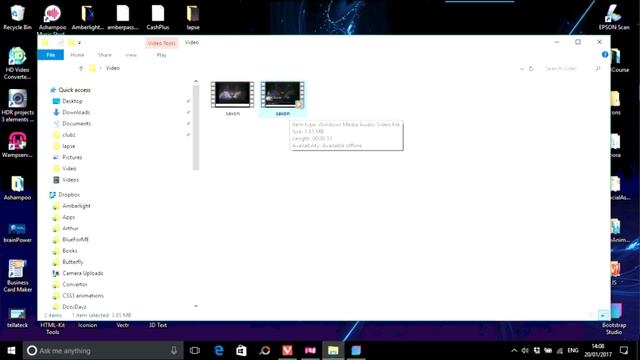Viewport: 640px width, 360px height.
Task: Click the ENG language indicator
Action: point(573,351)
